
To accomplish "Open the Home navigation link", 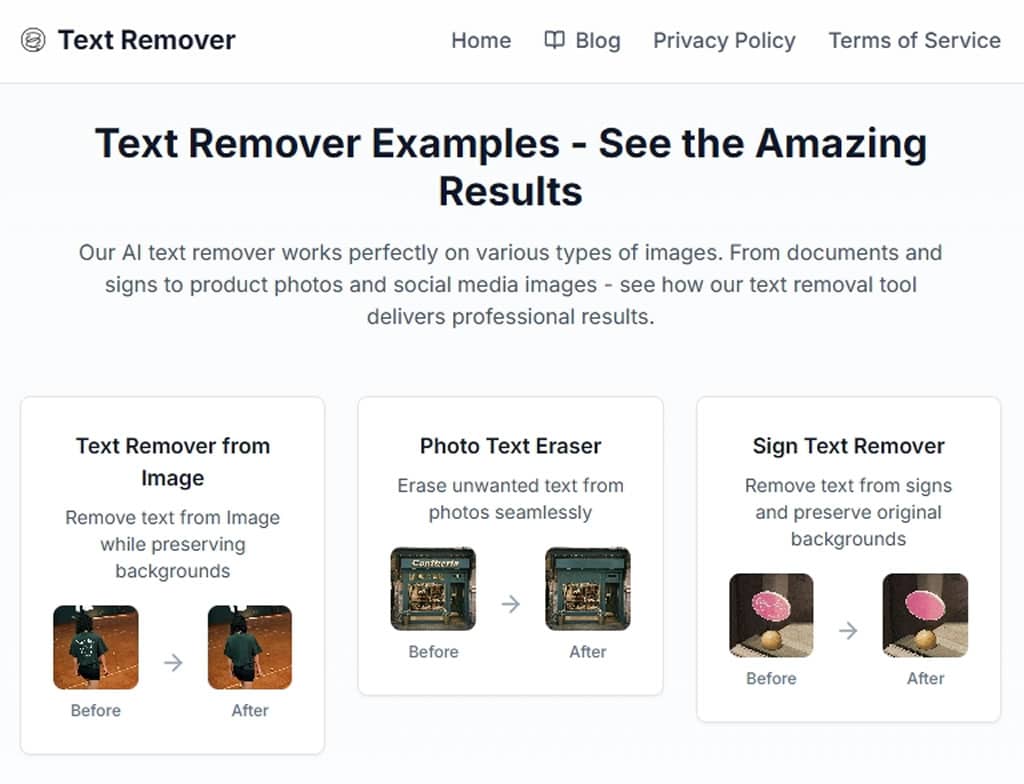I will (481, 41).
